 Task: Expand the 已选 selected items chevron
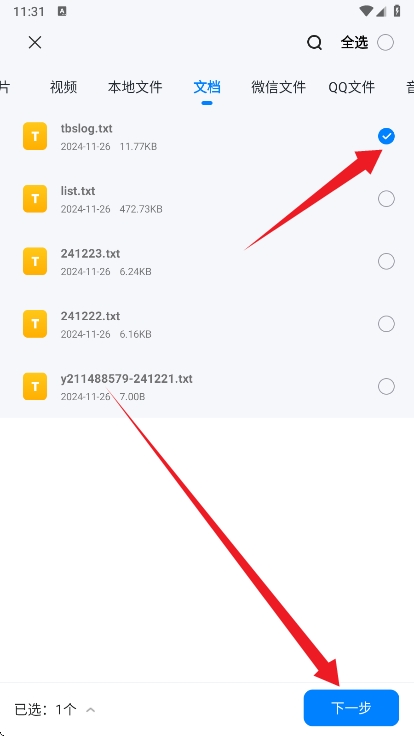pos(91,710)
